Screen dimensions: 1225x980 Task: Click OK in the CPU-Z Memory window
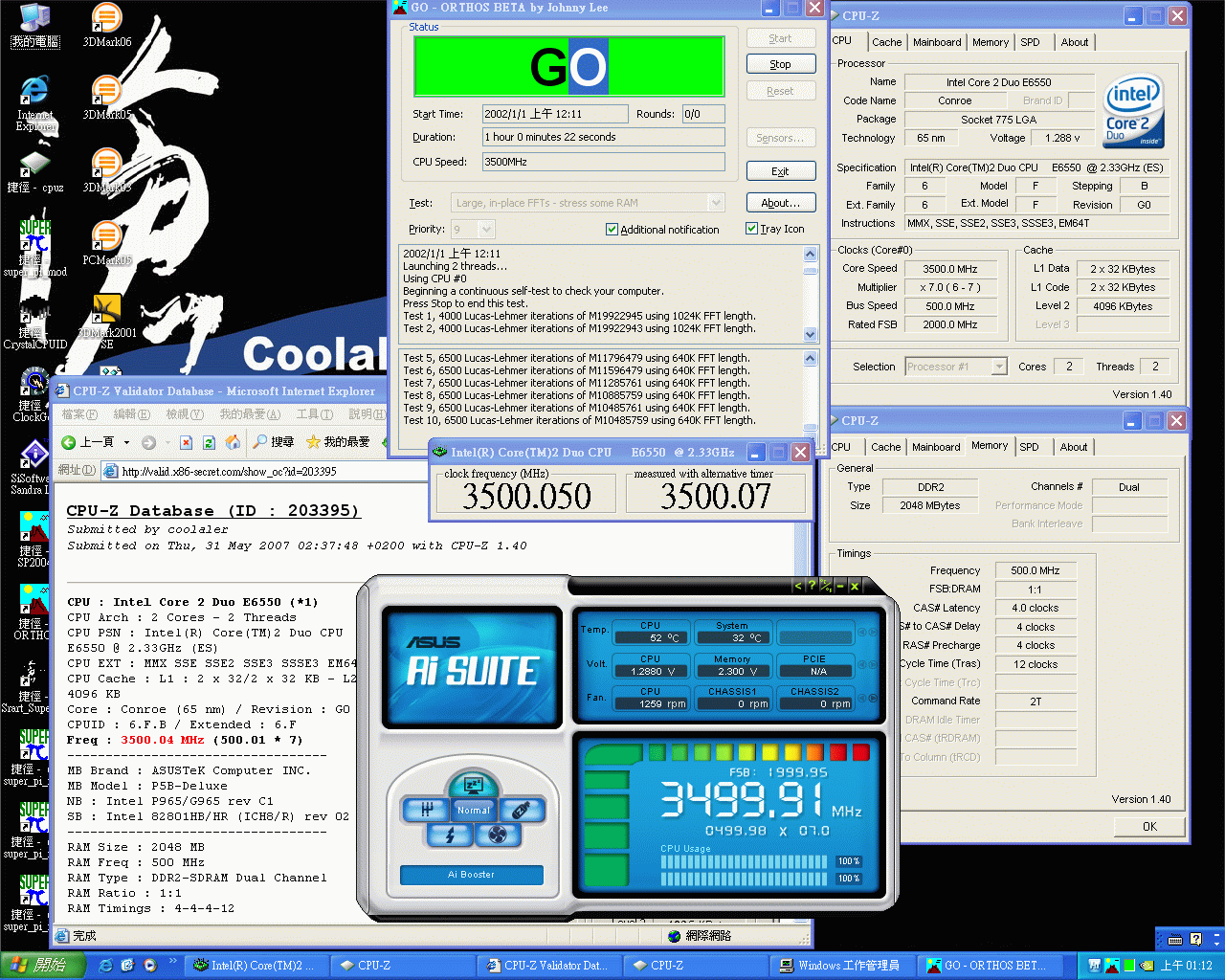[x=1149, y=827]
